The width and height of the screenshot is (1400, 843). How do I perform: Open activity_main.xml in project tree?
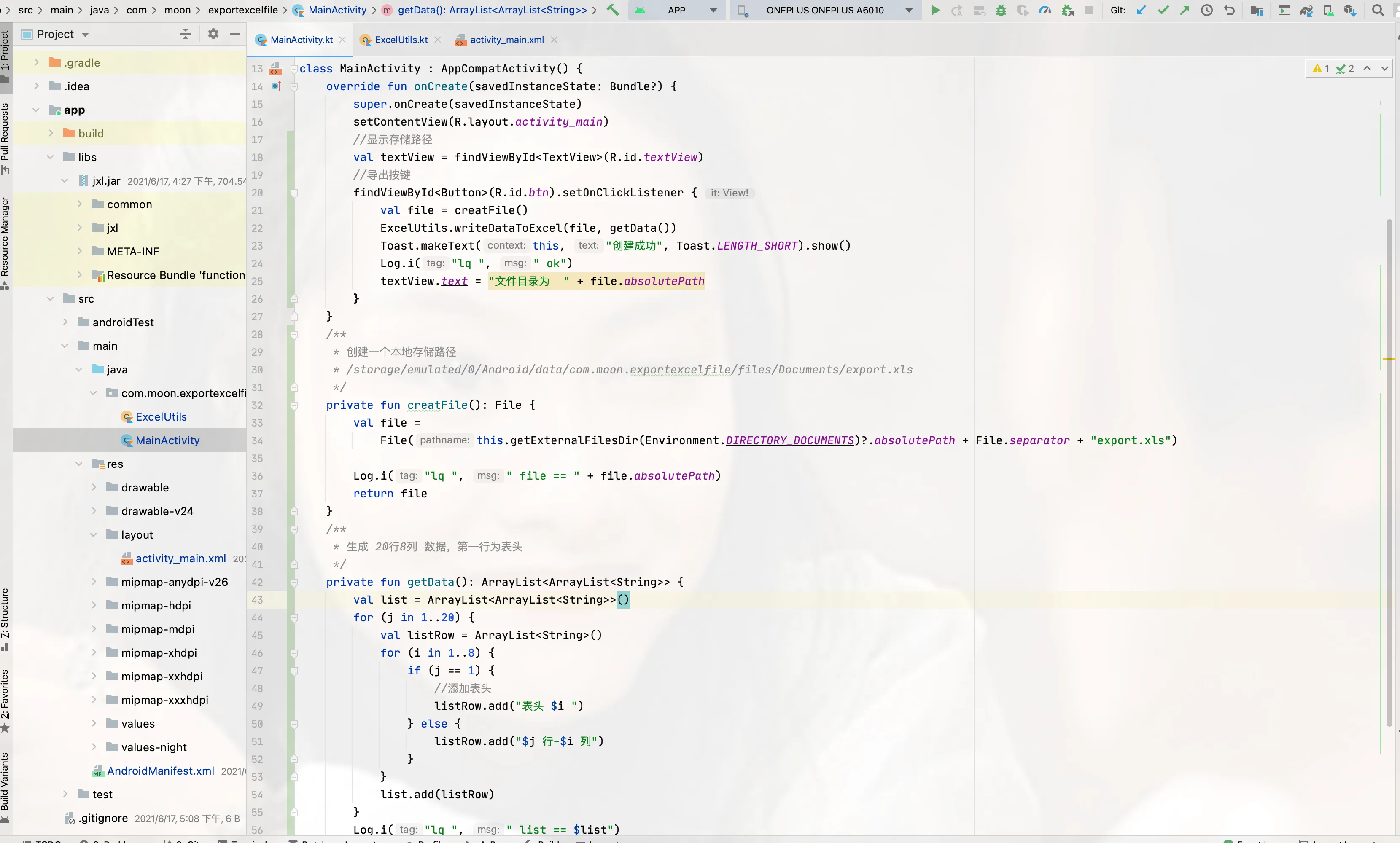(180, 559)
